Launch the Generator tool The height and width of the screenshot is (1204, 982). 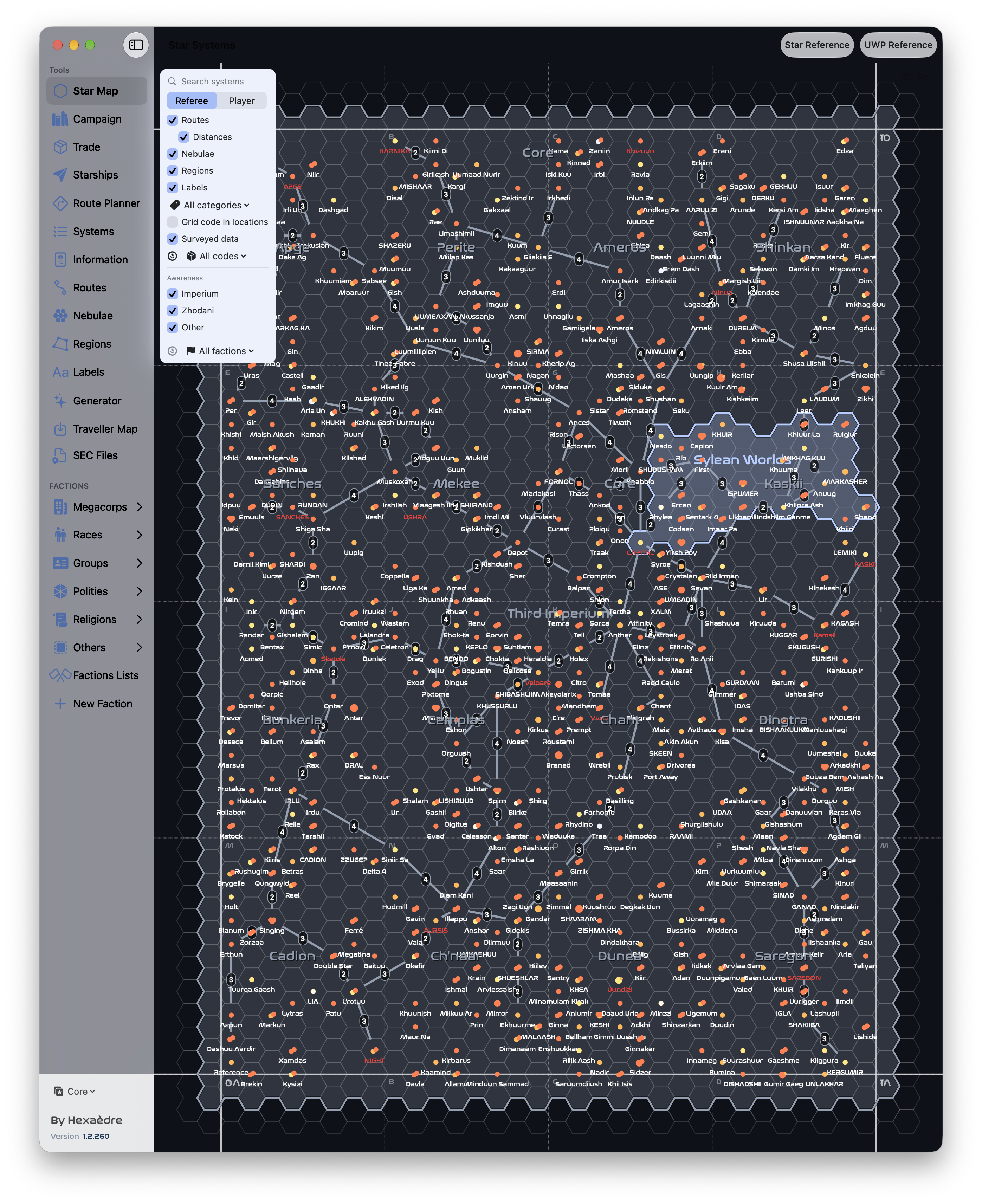click(96, 400)
